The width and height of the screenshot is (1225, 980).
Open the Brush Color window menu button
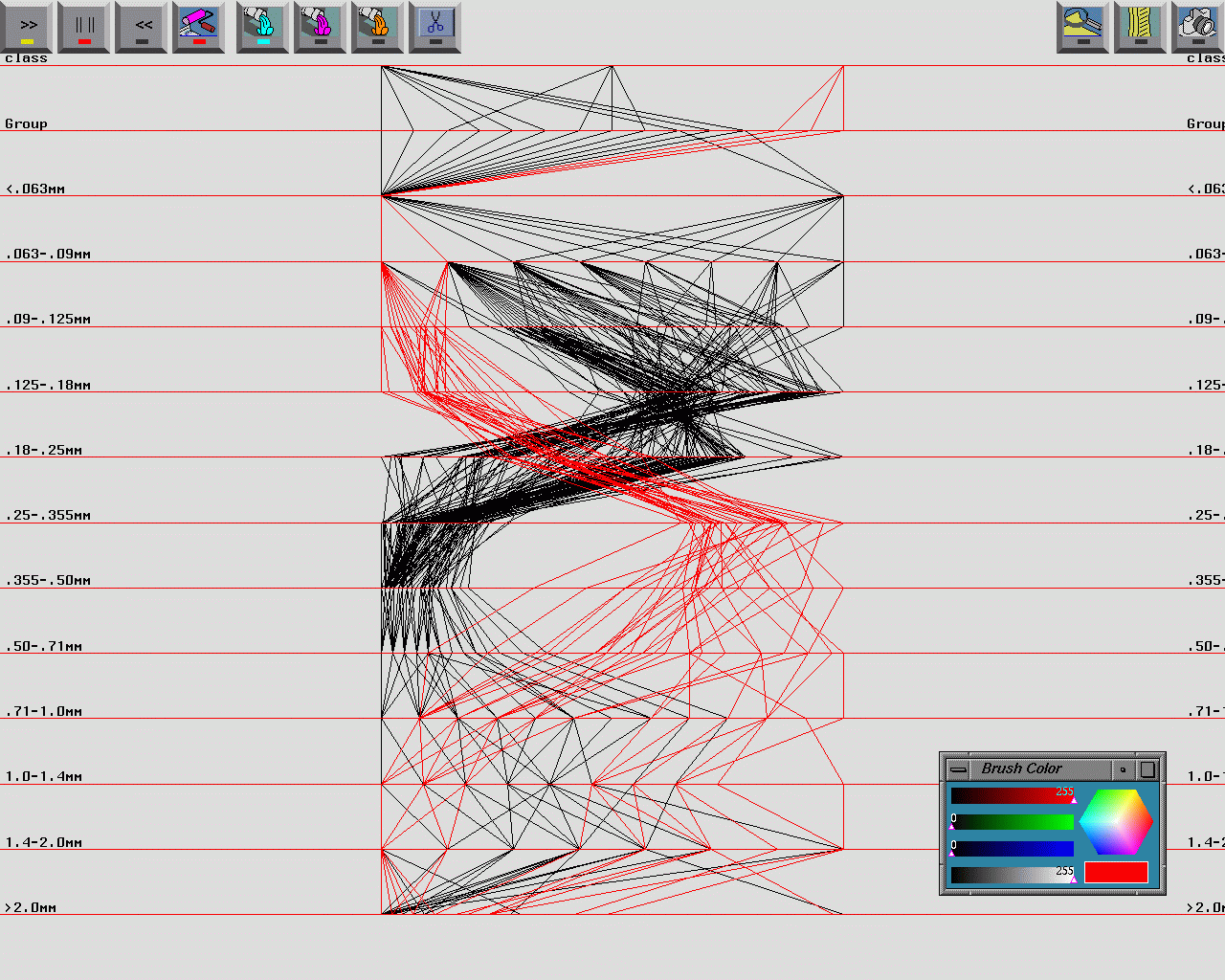(x=958, y=769)
